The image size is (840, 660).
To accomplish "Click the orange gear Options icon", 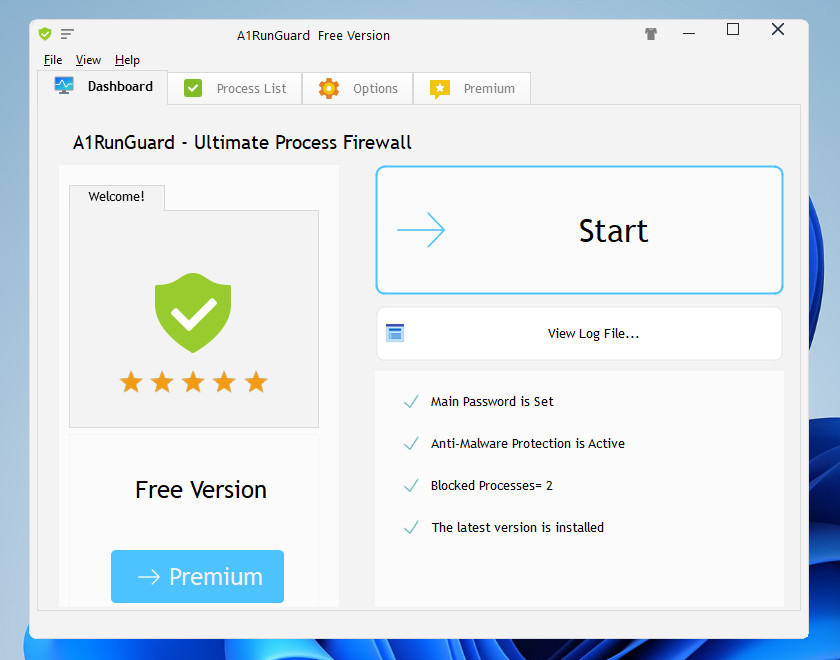I will [329, 88].
